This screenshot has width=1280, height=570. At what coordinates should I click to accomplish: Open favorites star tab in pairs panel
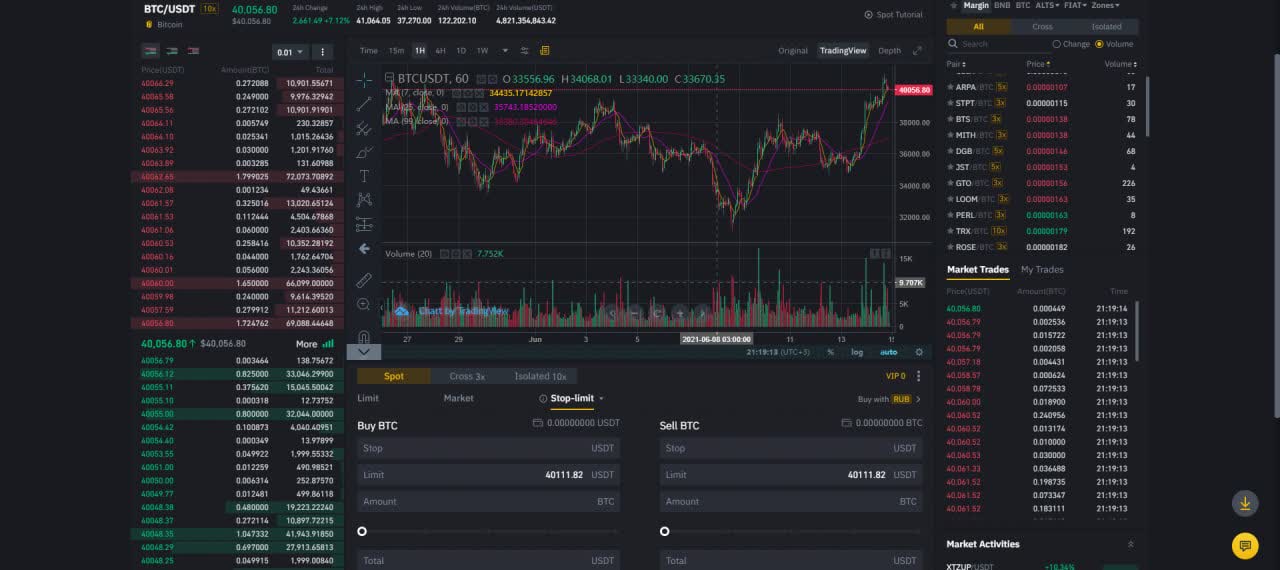tap(954, 5)
